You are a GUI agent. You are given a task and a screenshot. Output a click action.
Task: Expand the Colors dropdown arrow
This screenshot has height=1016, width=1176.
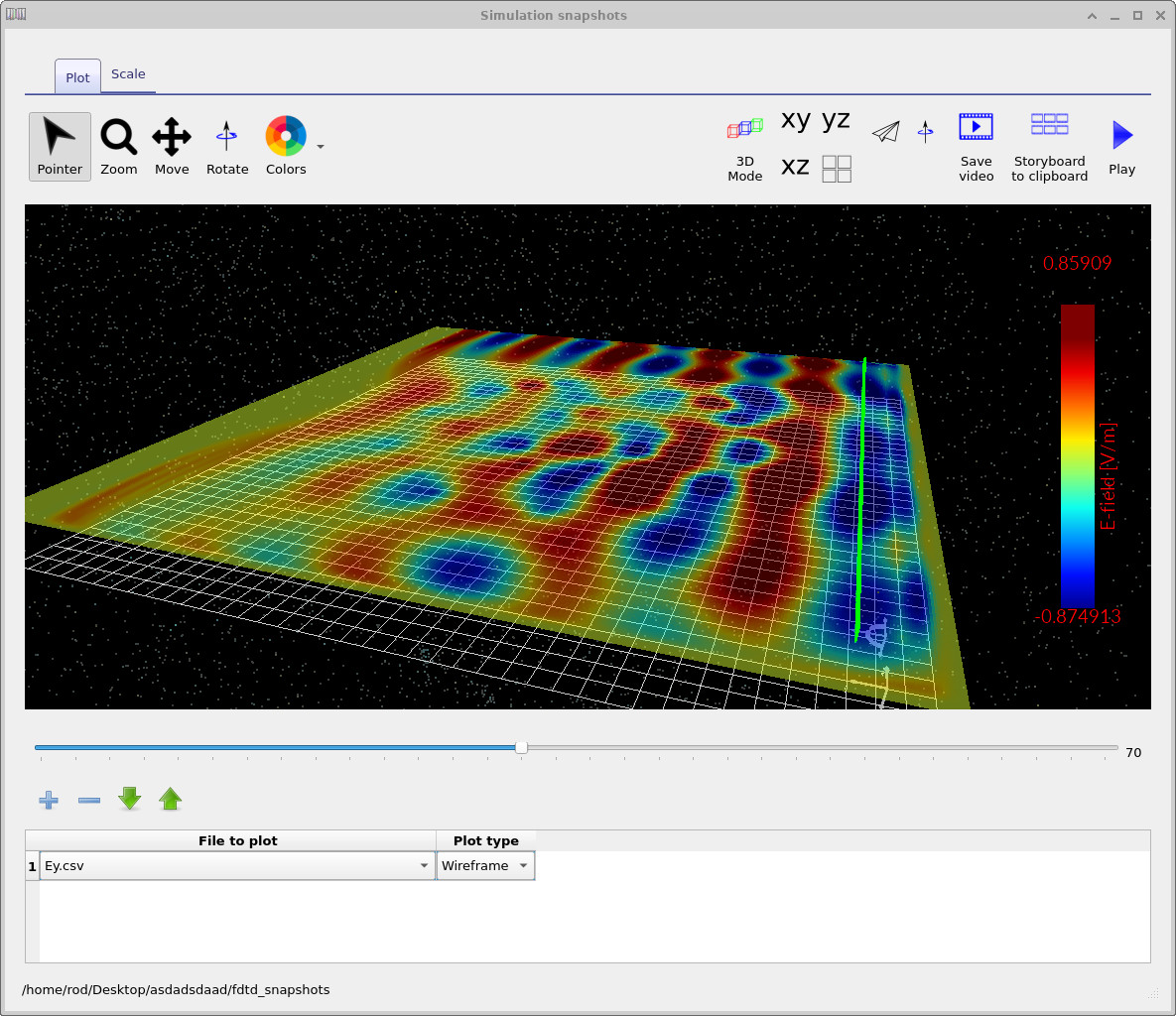coord(321,147)
